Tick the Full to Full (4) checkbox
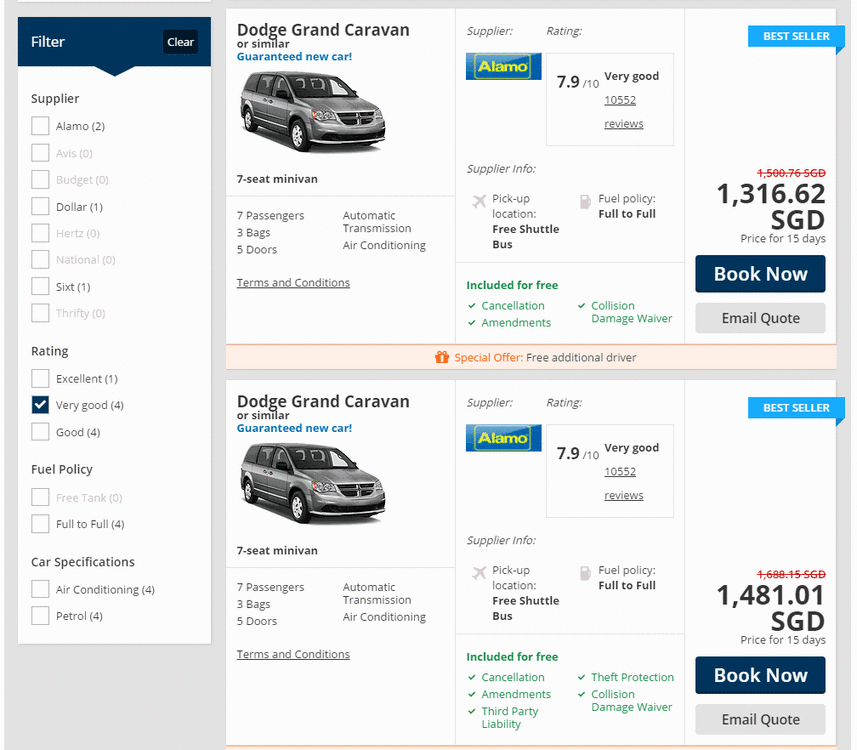857x750 pixels. [40, 524]
